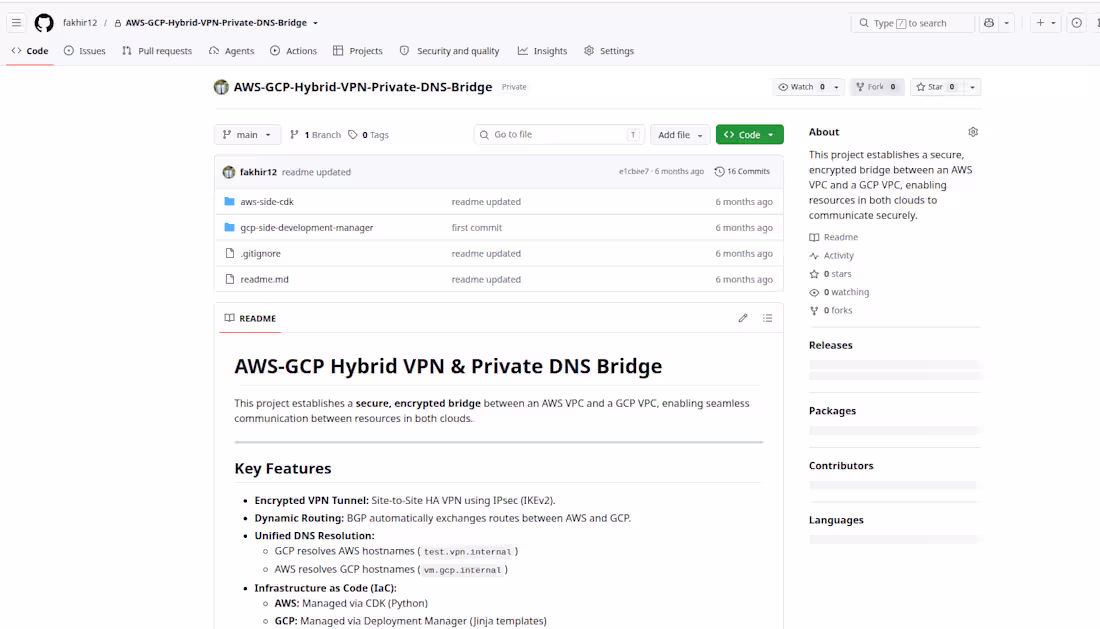This screenshot has width=1100, height=629.
Task: Open the Readme link in About sidebar
Action: tap(833, 237)
